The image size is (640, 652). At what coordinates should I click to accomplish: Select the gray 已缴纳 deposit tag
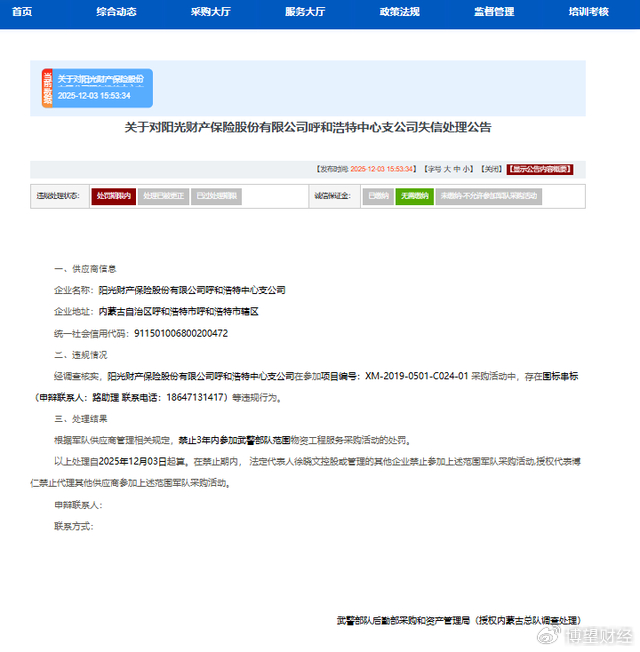click(378, 196)
